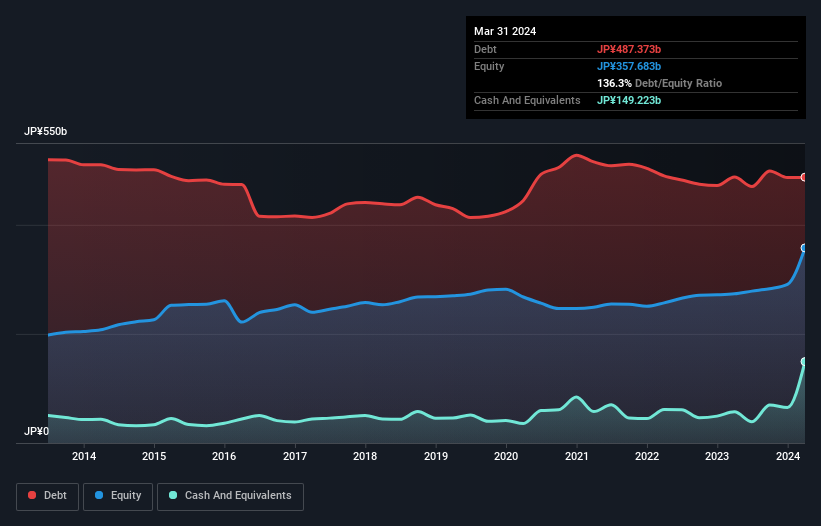Toggle the Equity legend button
This screenshot has height=526, width=821.
(118, 496)
